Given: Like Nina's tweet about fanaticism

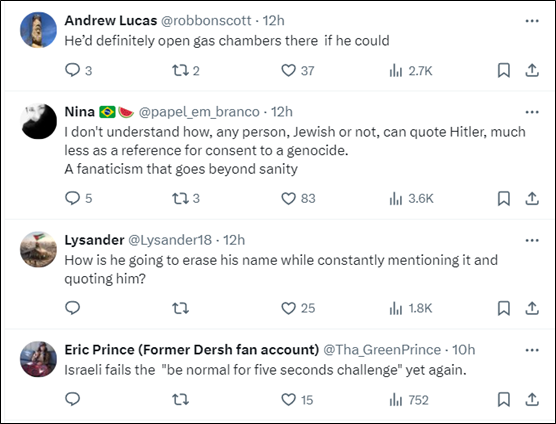Looking at the screenshot, I should coord(288,198).
